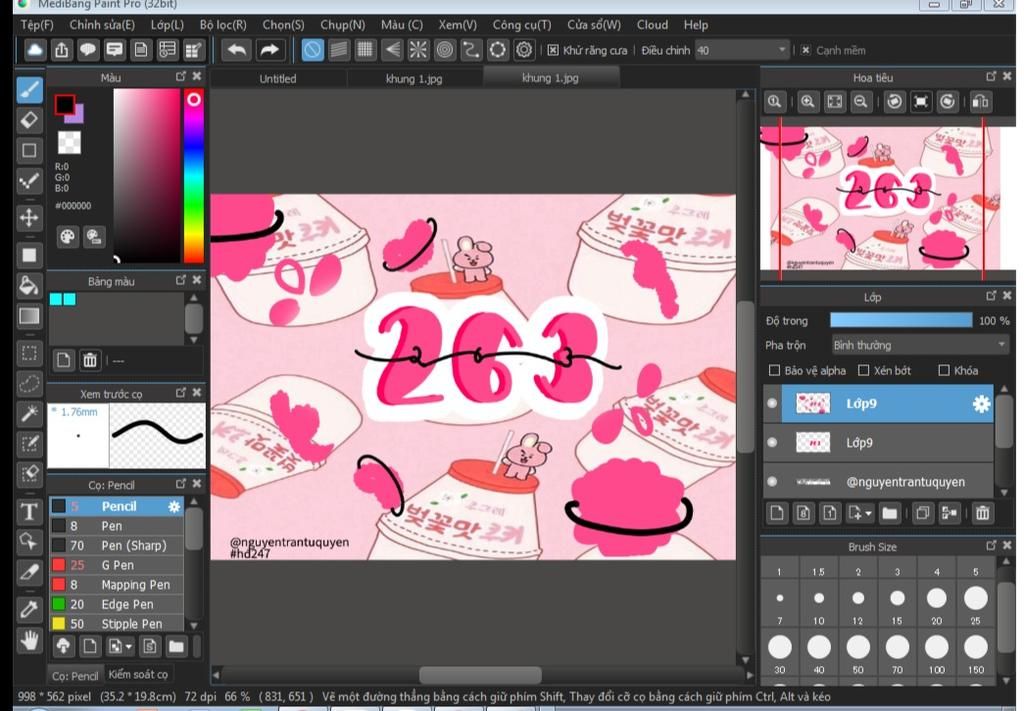The image size is (1024, 711).
Task: Duplicate the current layer
Action: tap(922, 513)
